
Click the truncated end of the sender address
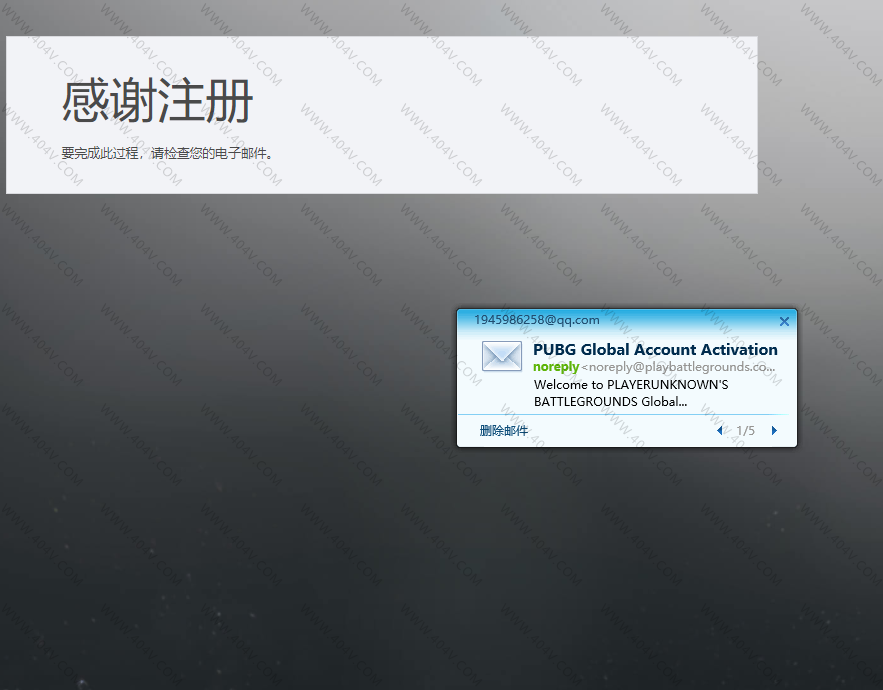point(760,367)
